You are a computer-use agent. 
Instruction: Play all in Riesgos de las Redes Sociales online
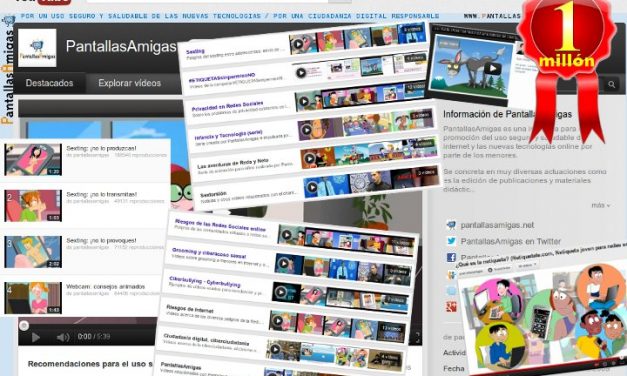tap(286, 235)
